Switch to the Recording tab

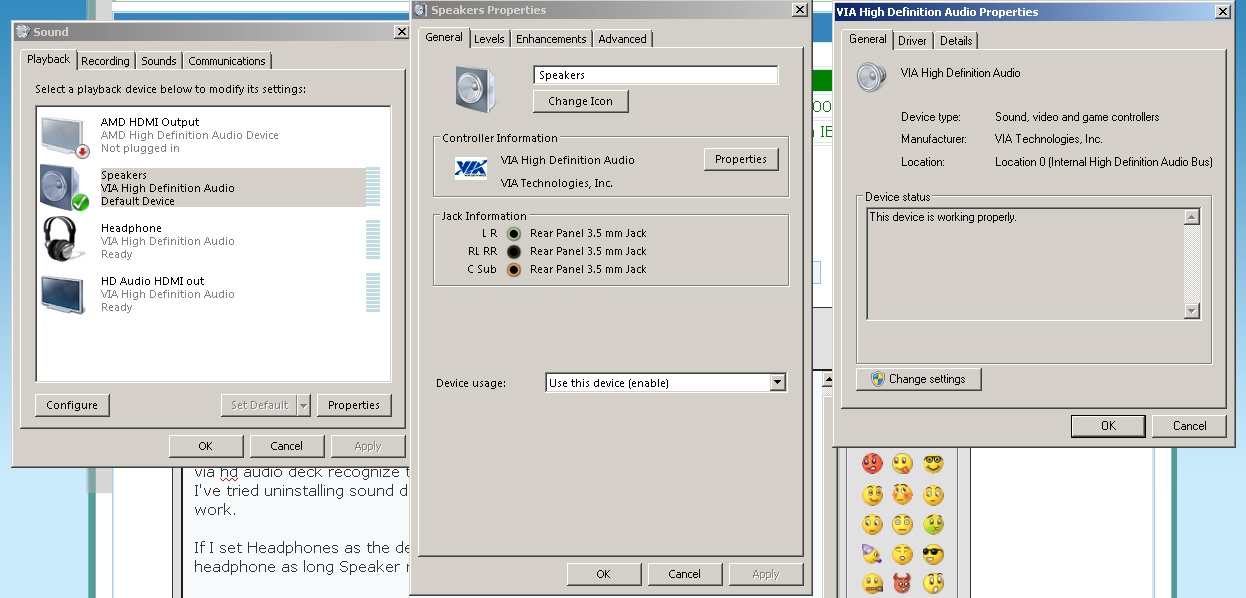[105, 61]
